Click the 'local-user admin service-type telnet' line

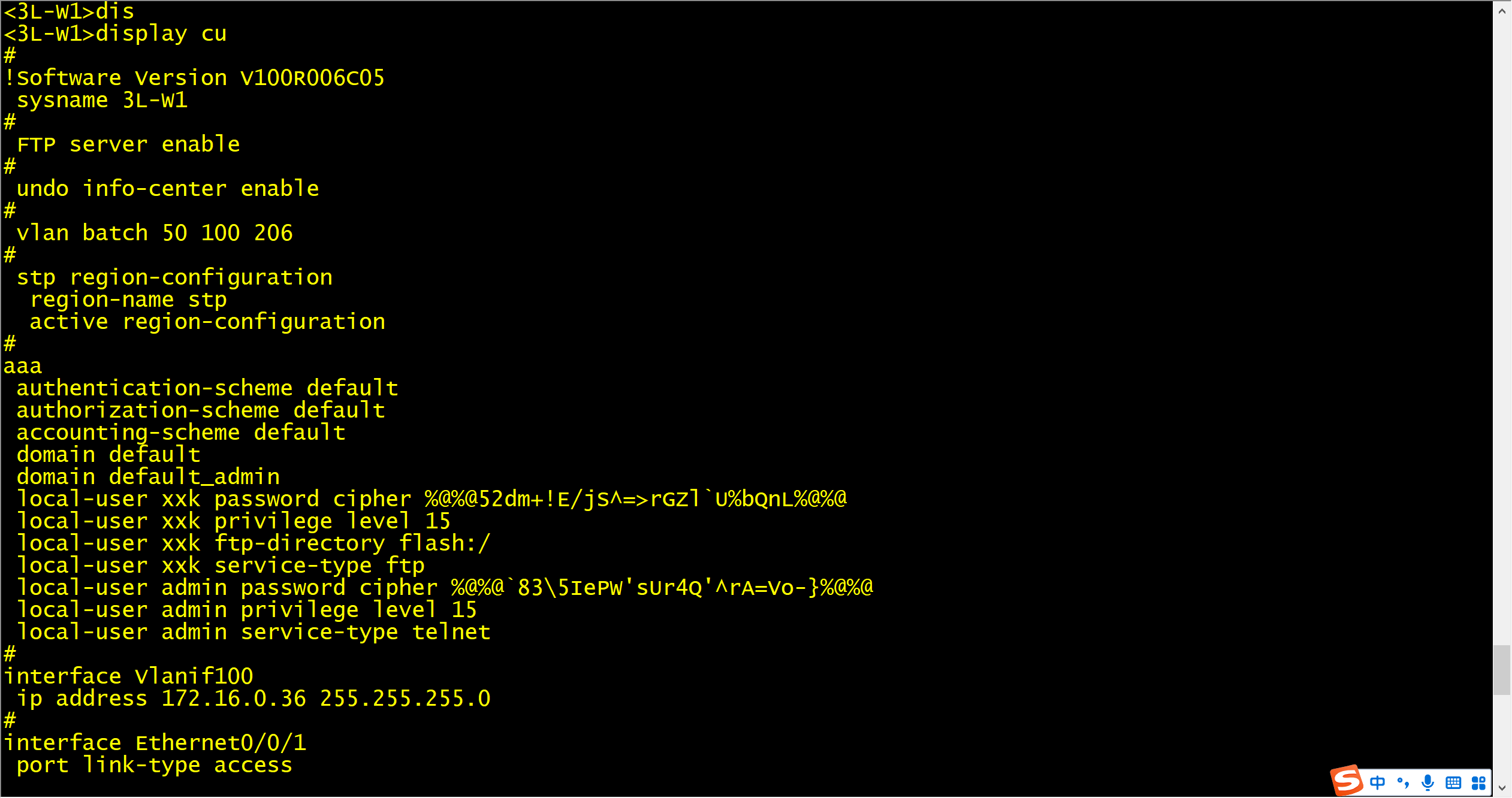tap(253, 632)
